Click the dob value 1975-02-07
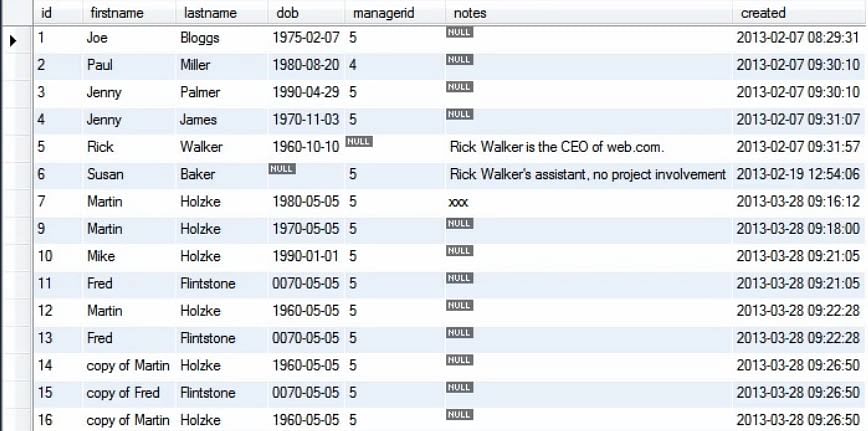 (306, 38)
